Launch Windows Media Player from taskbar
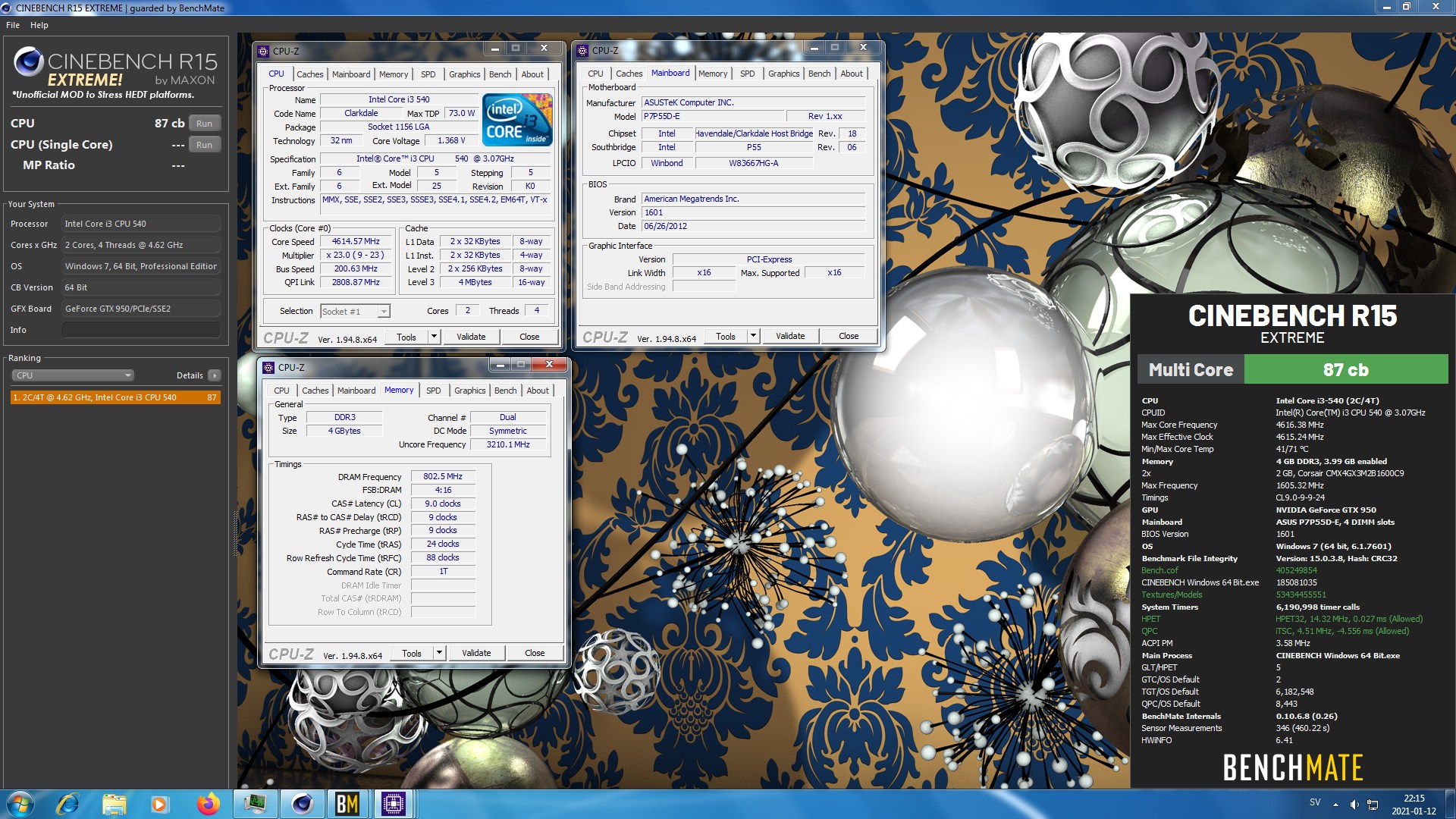The height and width of the screenshot is (819, 1456). (159, 804)
